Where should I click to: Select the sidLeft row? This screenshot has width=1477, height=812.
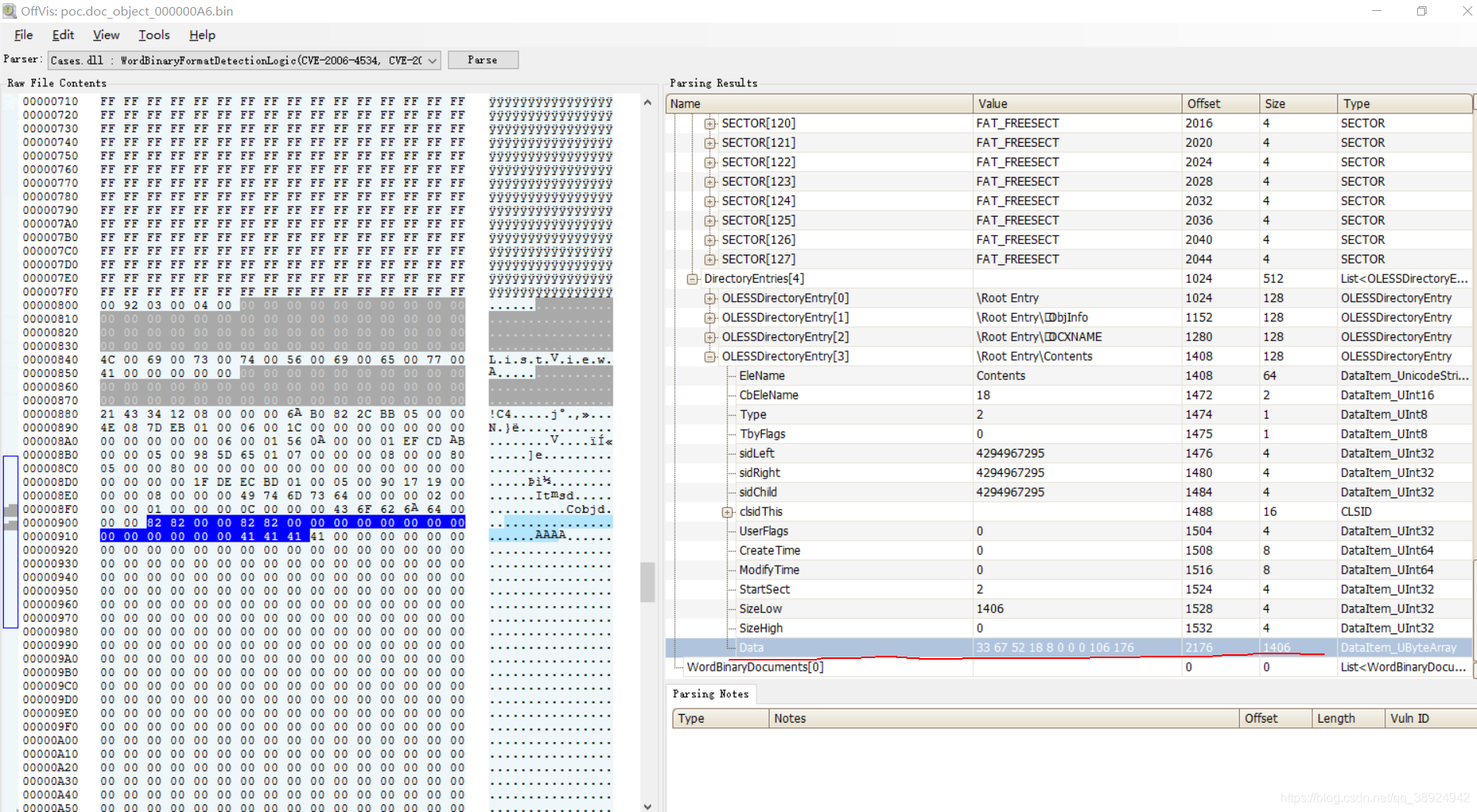point(1069,454)
